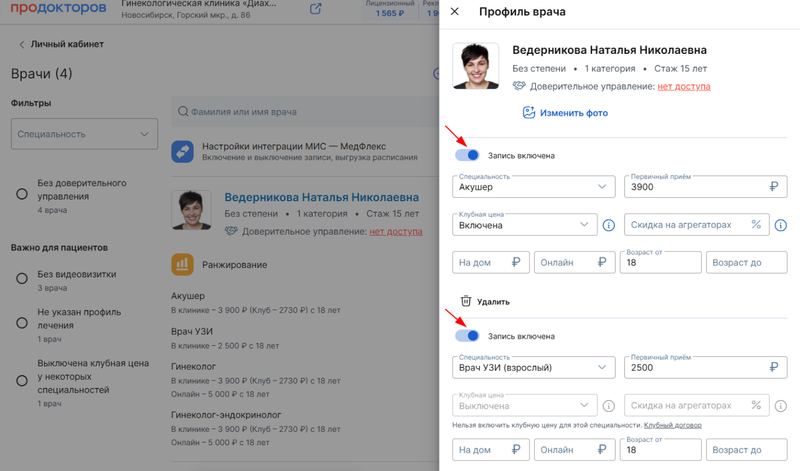Click Скидка на агрегаторах field for Акушер

696,225
